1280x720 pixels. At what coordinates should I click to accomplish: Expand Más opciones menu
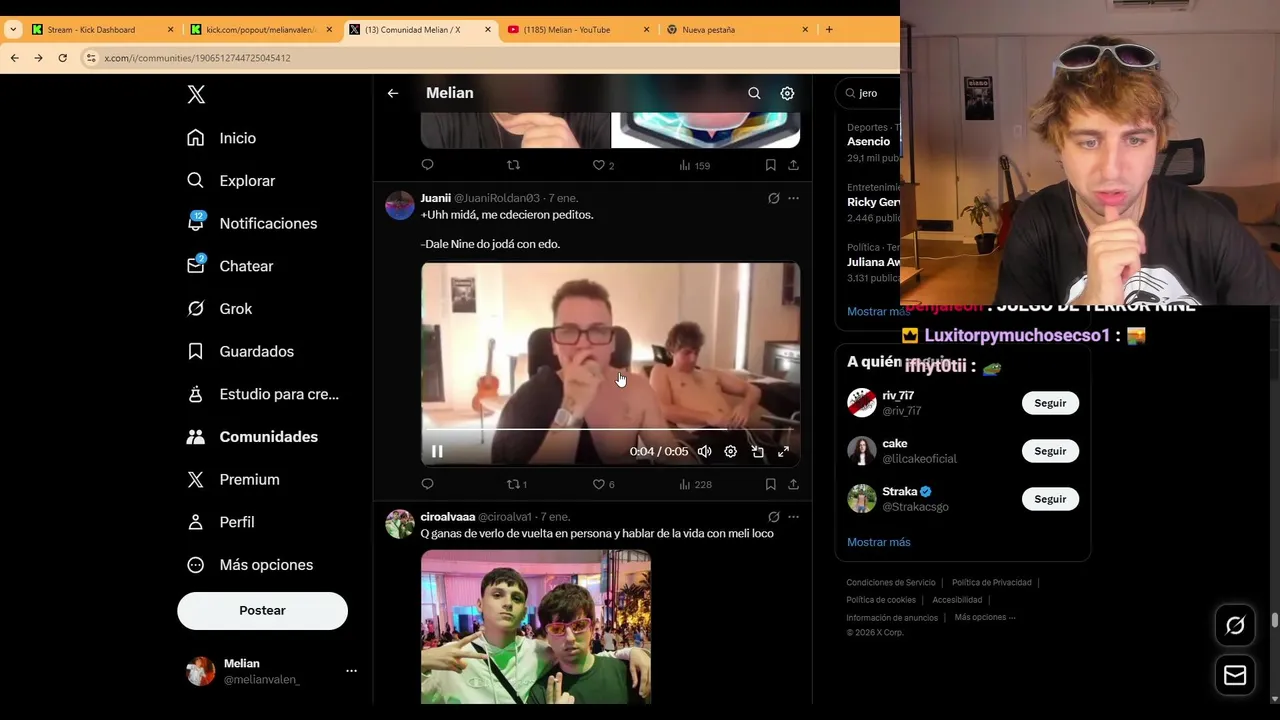tap(250, 565)
